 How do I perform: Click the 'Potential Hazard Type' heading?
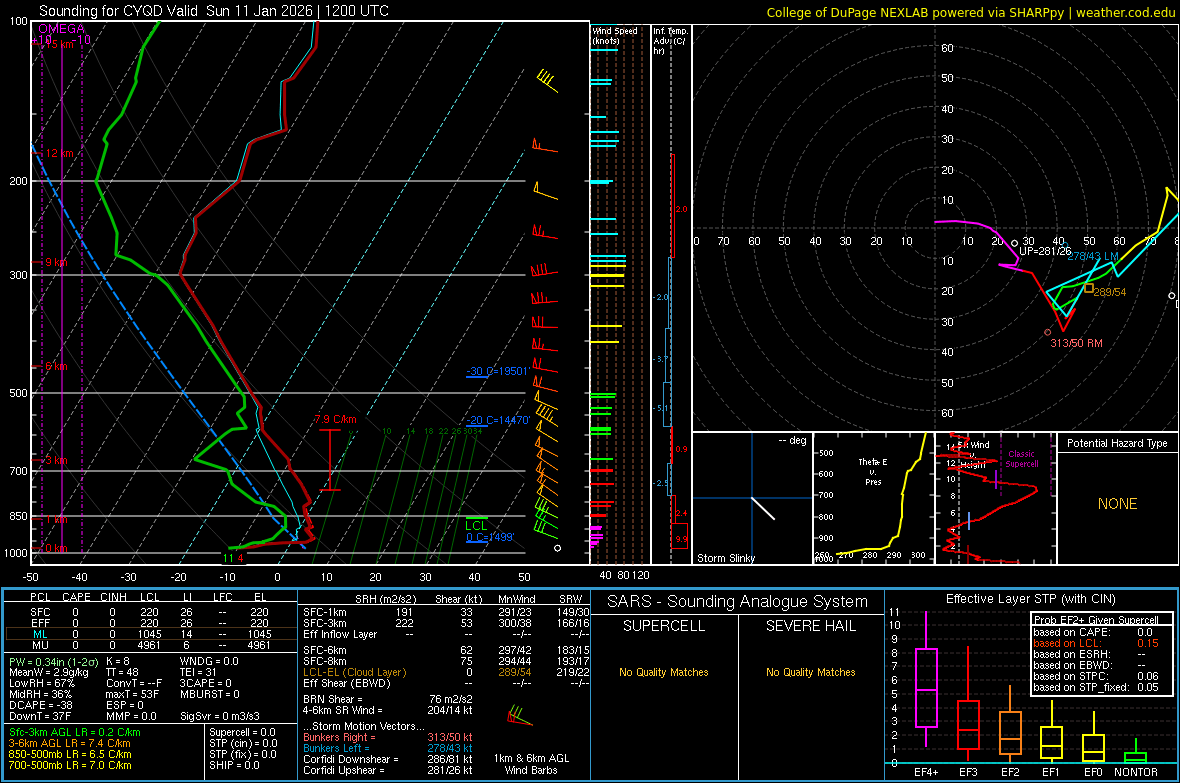(1117, 443)
